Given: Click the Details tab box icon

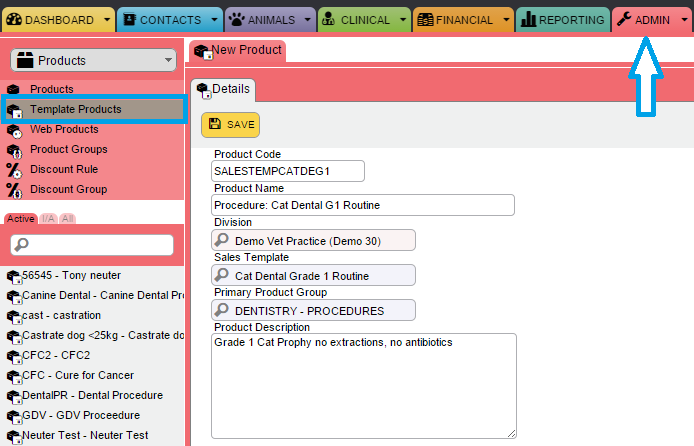Looking at the screenshot, I should tap(204, 91).
